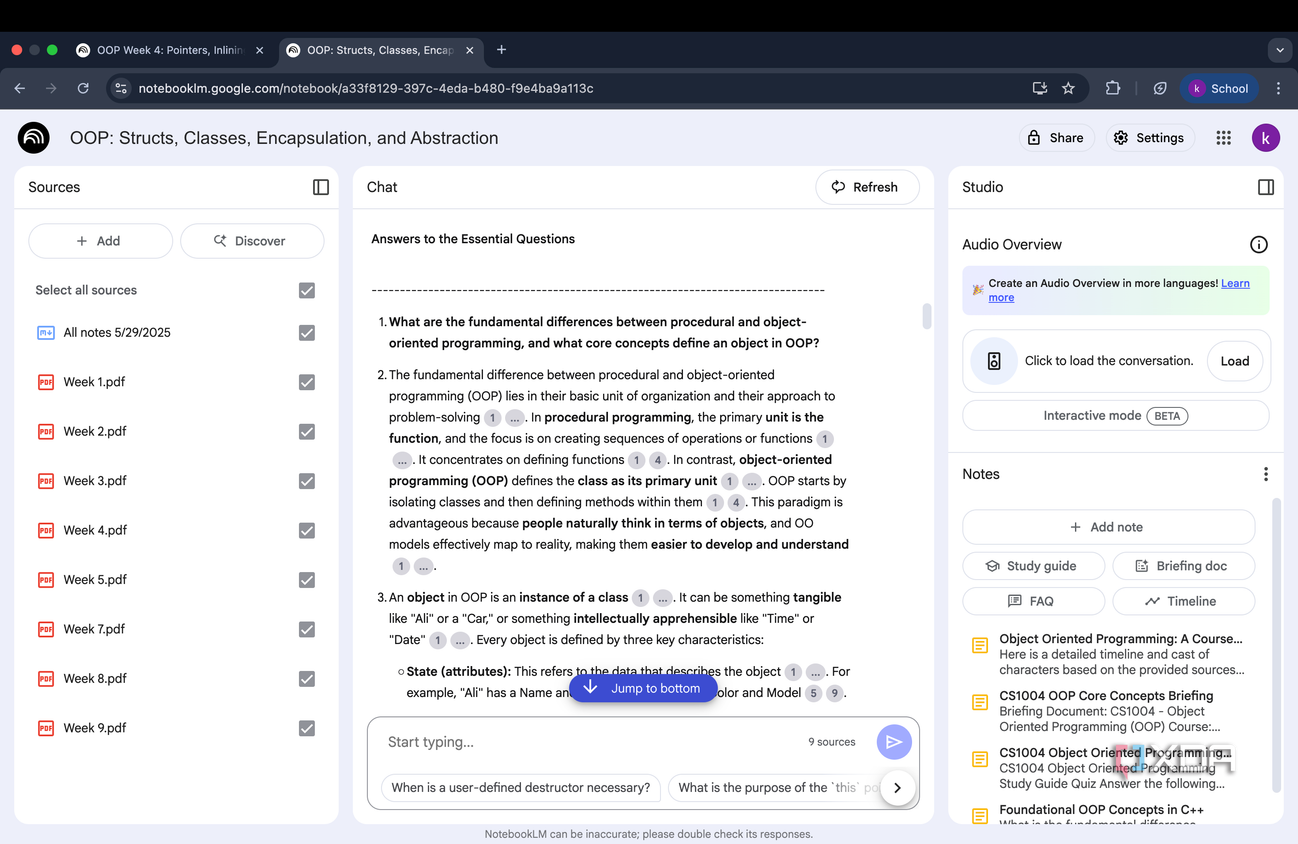
Task: Uncheck the Week 4.pdf source checkbox
Action: (x=307, y=531)
